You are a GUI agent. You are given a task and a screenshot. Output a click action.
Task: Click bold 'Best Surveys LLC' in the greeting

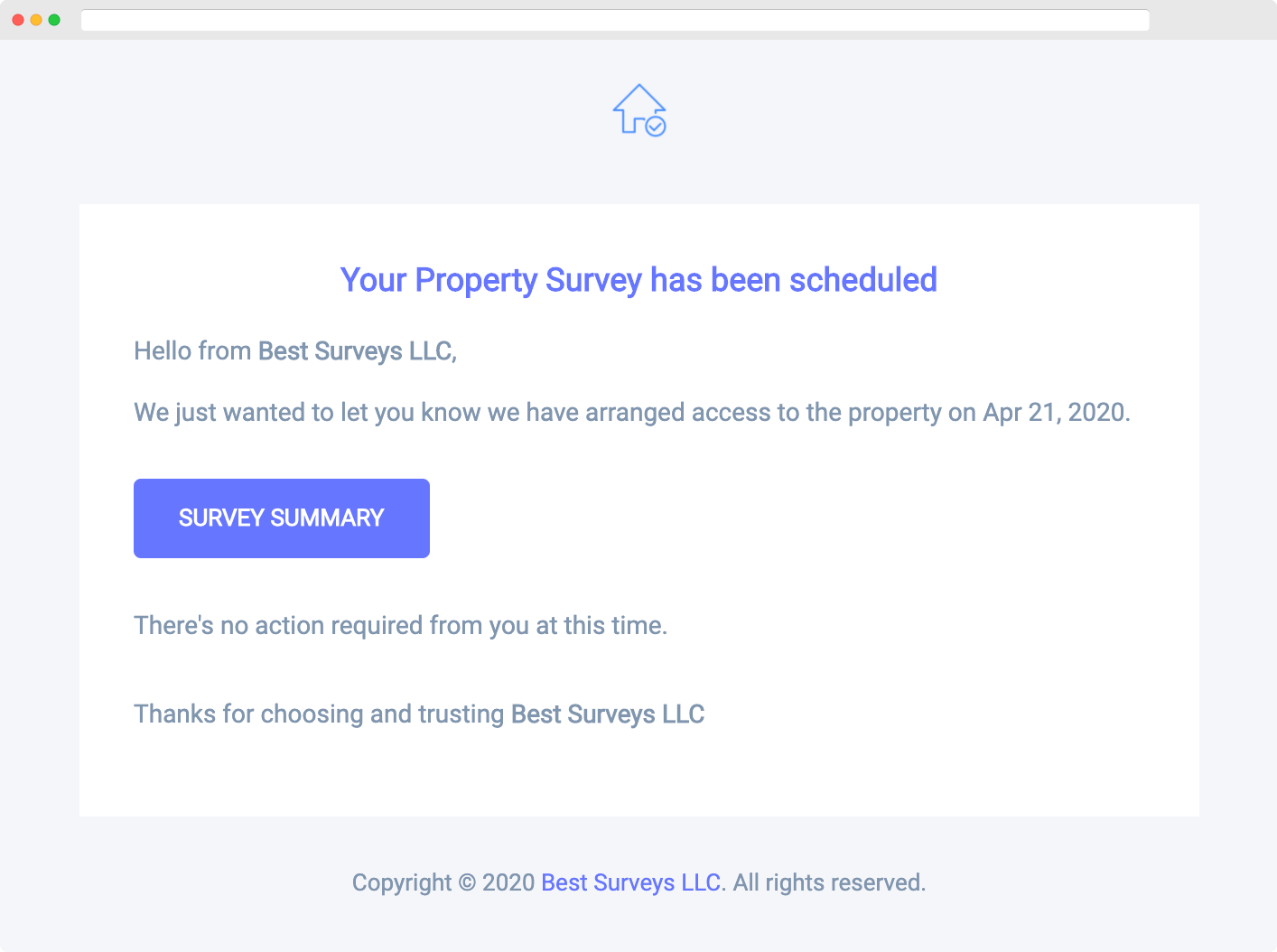tap(357, 351)
